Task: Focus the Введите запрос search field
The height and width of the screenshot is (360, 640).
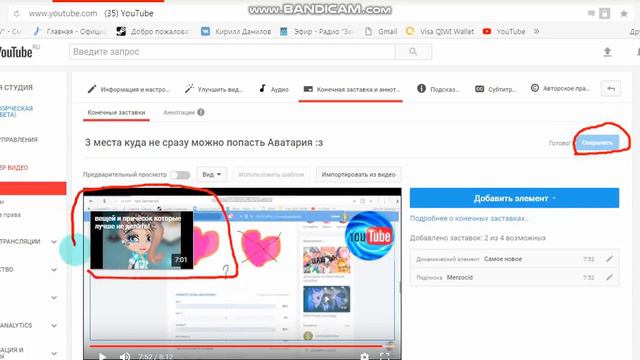Action: 232,52
